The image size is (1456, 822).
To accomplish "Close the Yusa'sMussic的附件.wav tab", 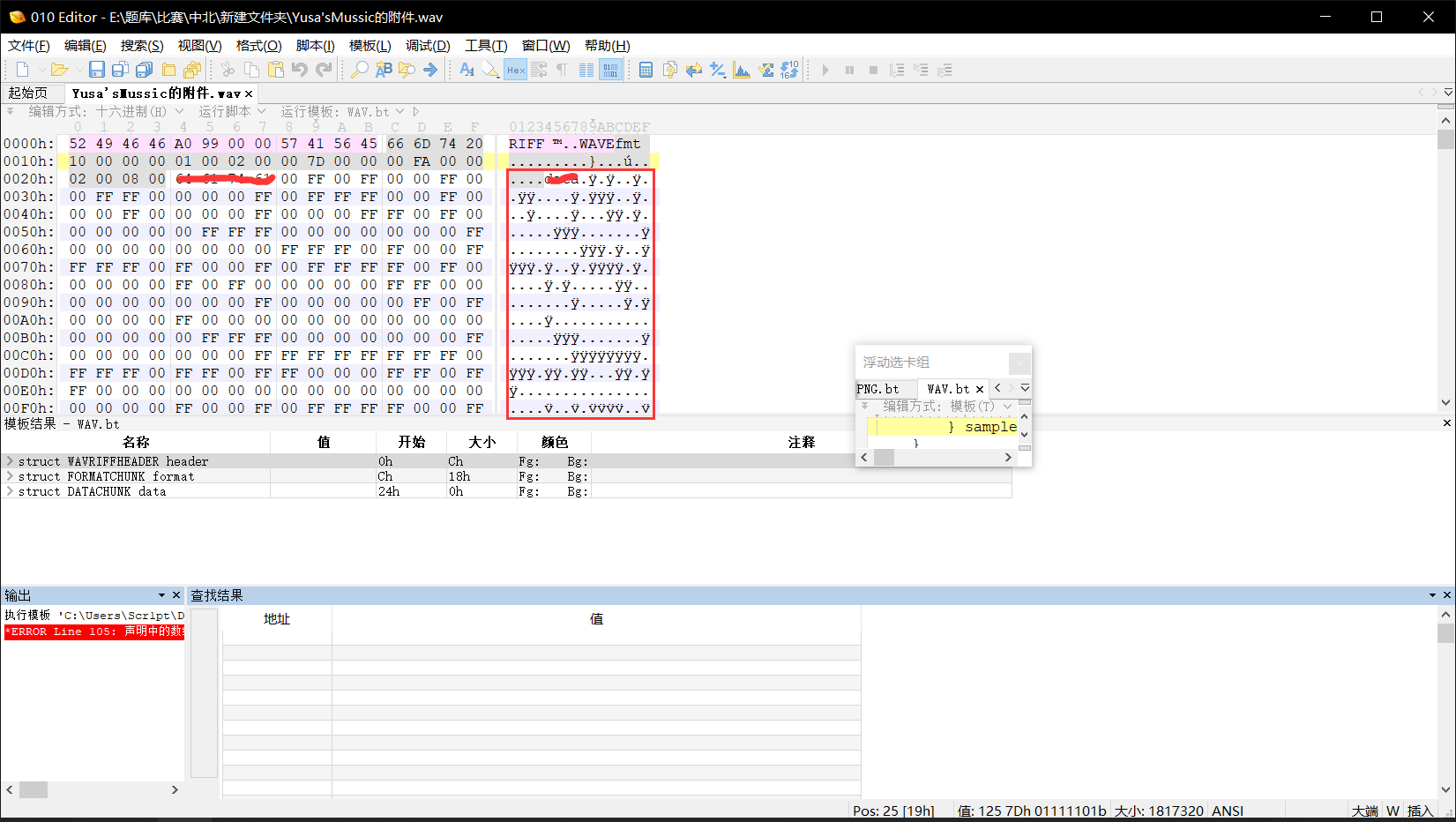I will (x=249, y=93).
